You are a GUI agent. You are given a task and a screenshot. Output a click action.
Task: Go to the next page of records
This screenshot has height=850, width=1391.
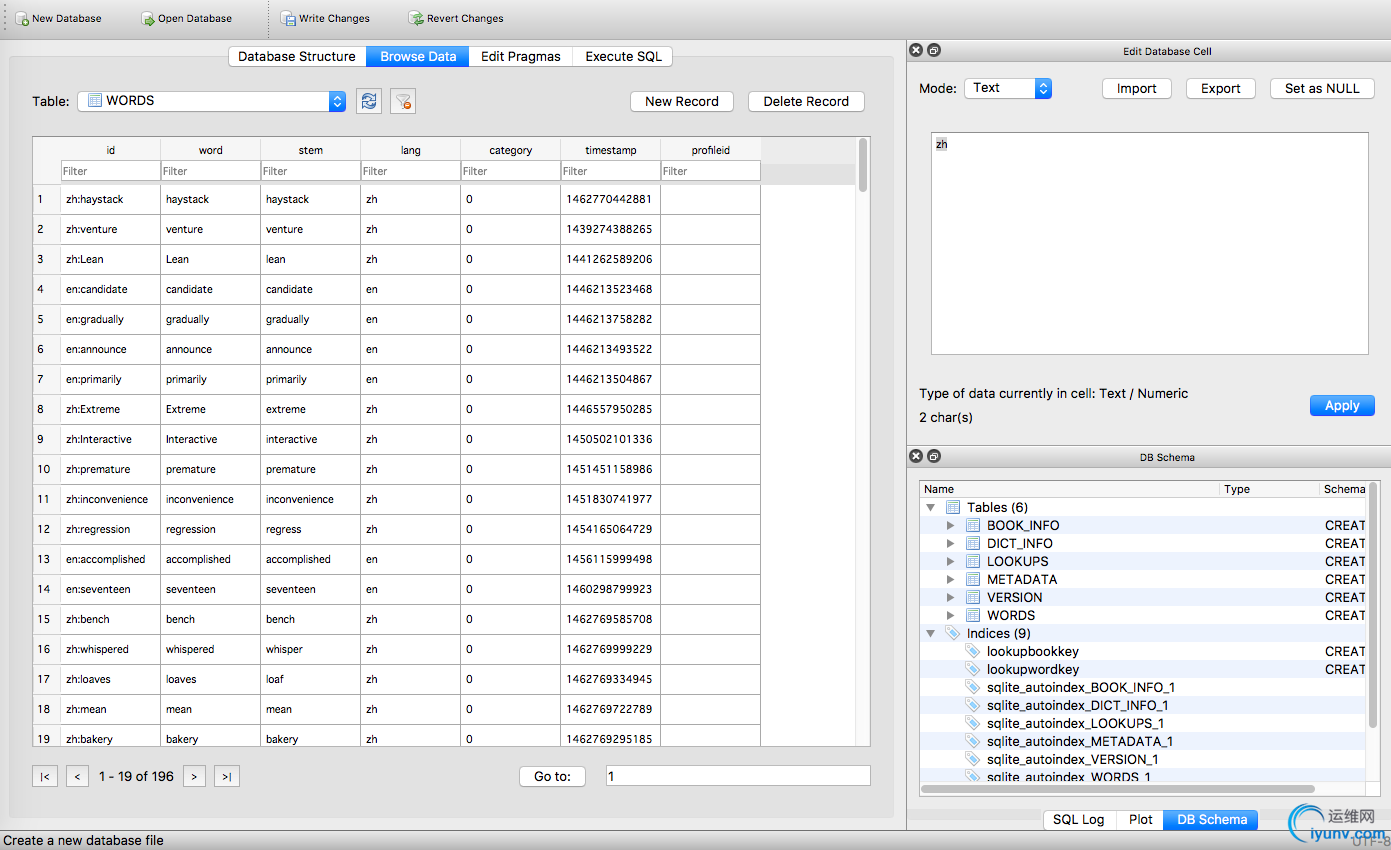coord(195,776)
